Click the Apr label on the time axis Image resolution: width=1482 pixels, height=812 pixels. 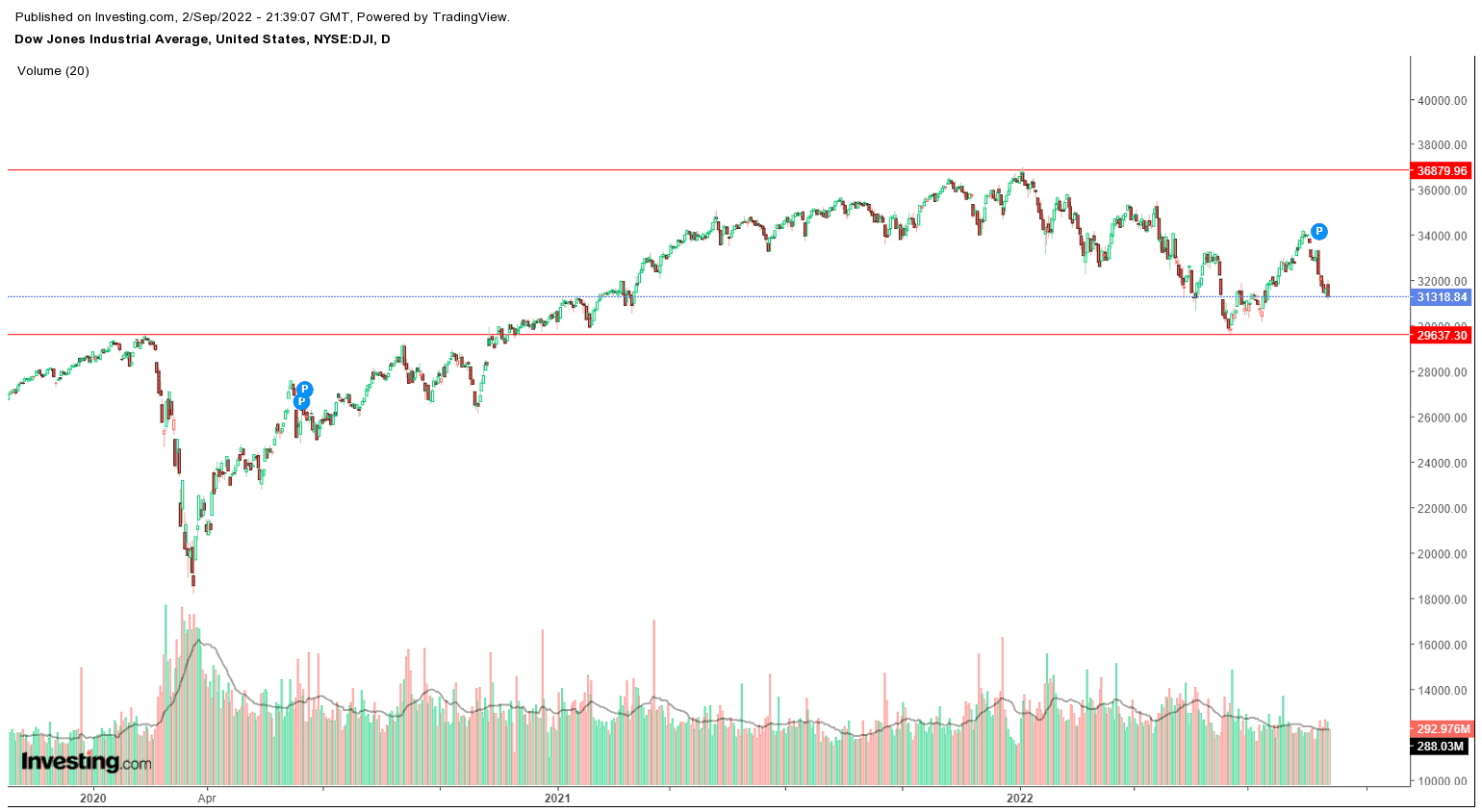(206, 799)
